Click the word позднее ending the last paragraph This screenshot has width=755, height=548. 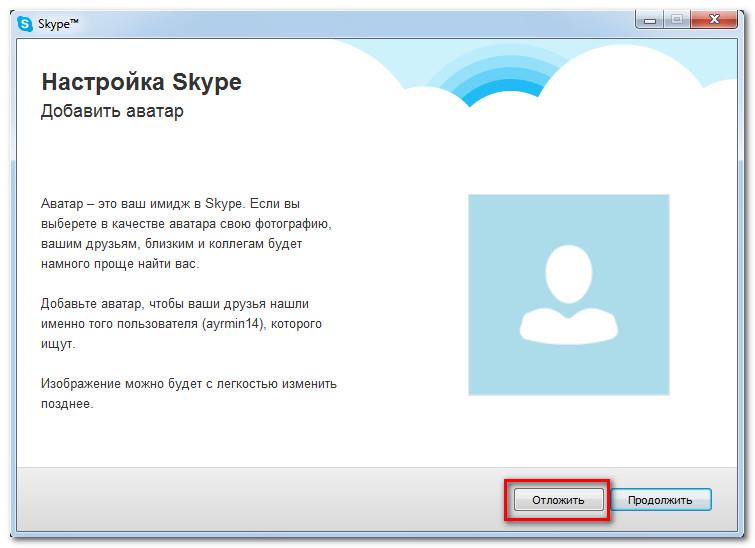[66, 404]
